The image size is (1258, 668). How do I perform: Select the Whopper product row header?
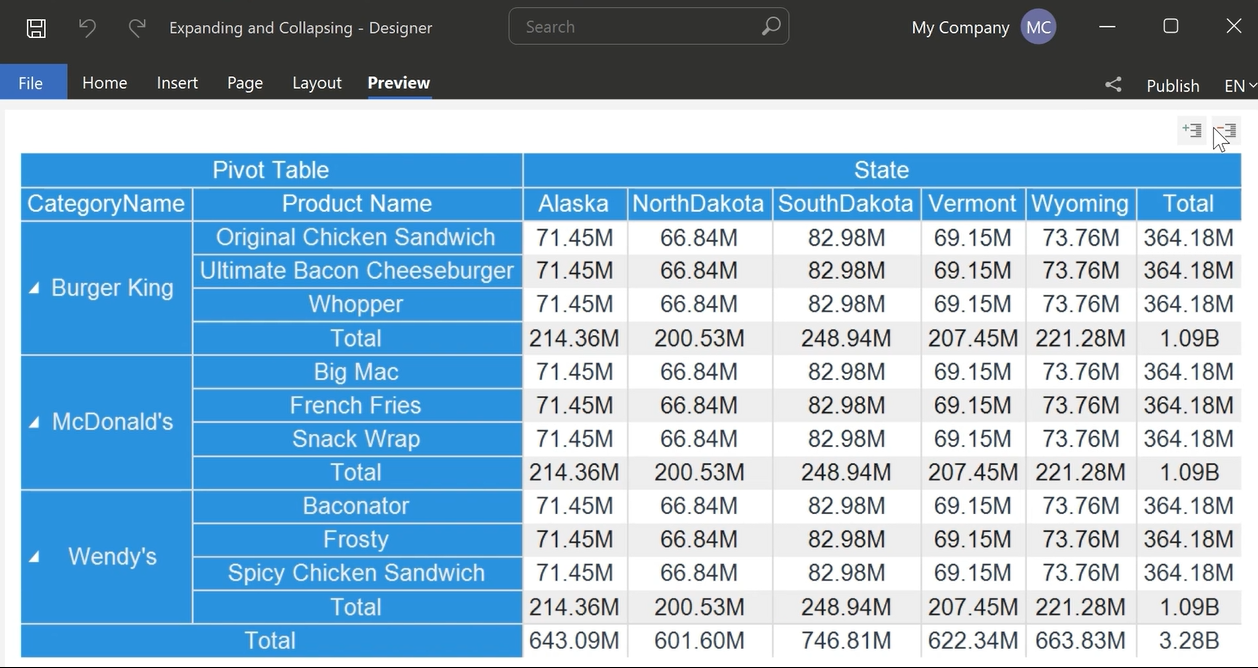tap(356, 304)
